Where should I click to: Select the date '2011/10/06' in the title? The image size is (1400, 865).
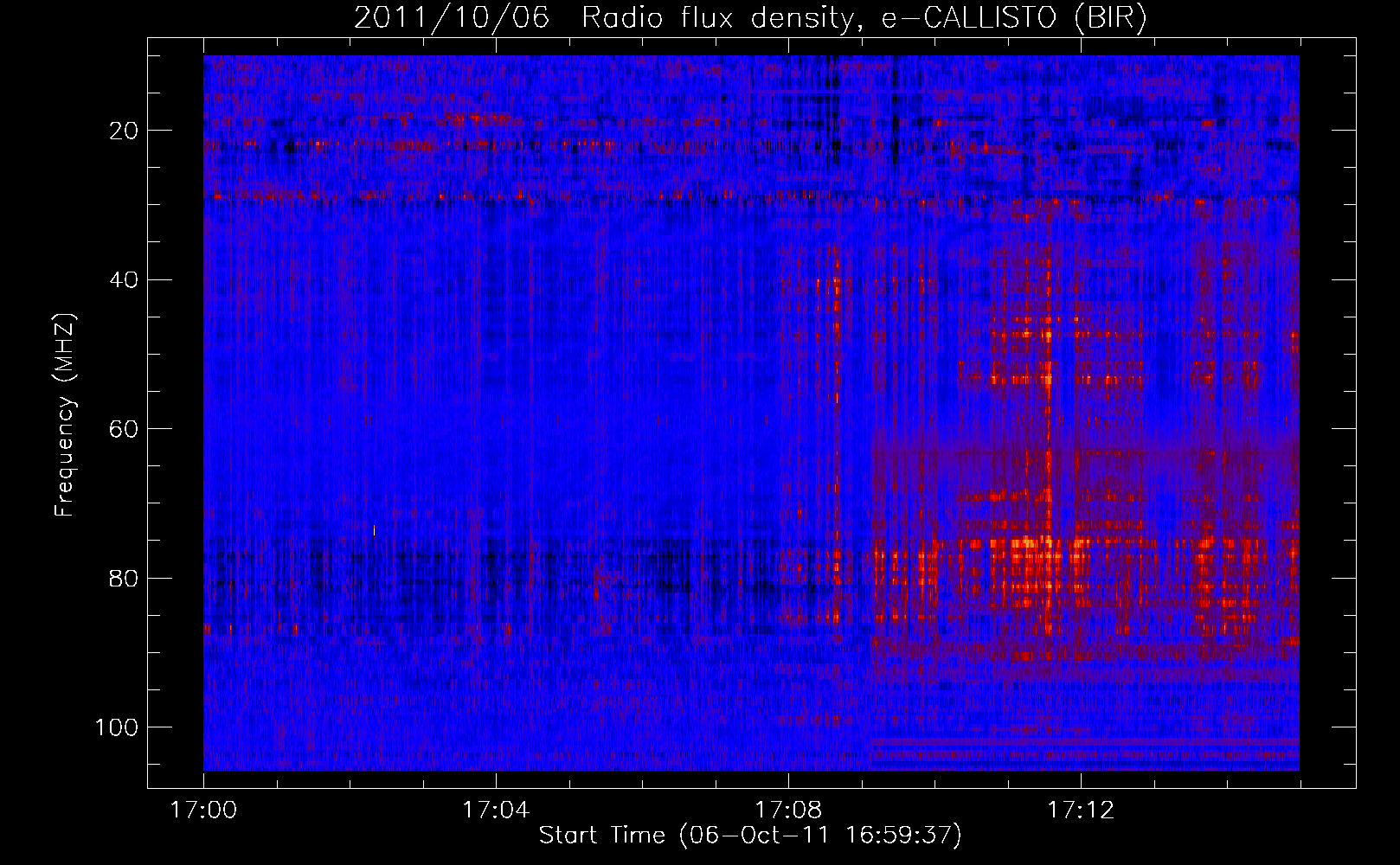(x=452, y=18)
